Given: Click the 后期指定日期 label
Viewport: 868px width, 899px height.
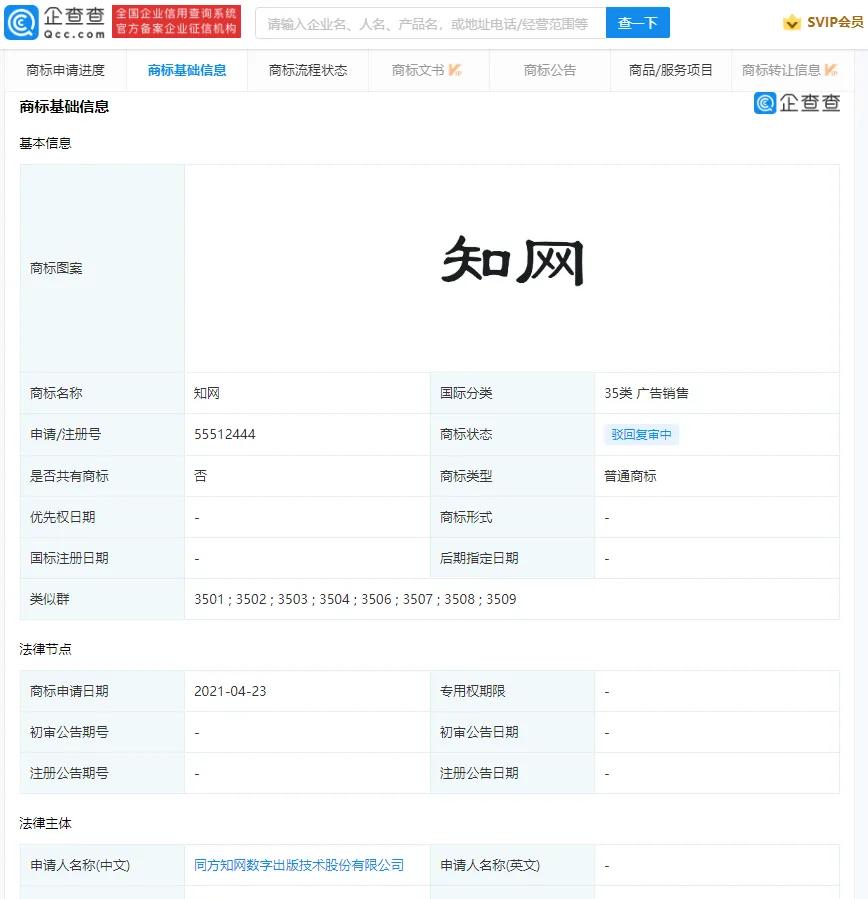Looking at the screenshot, I should [x=479, y=558].
